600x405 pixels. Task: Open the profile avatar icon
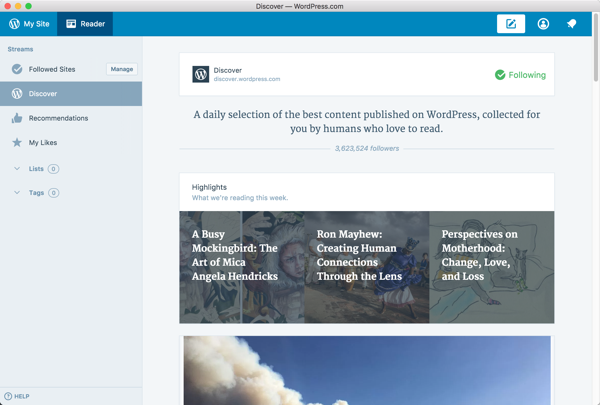tap(543, 24)
